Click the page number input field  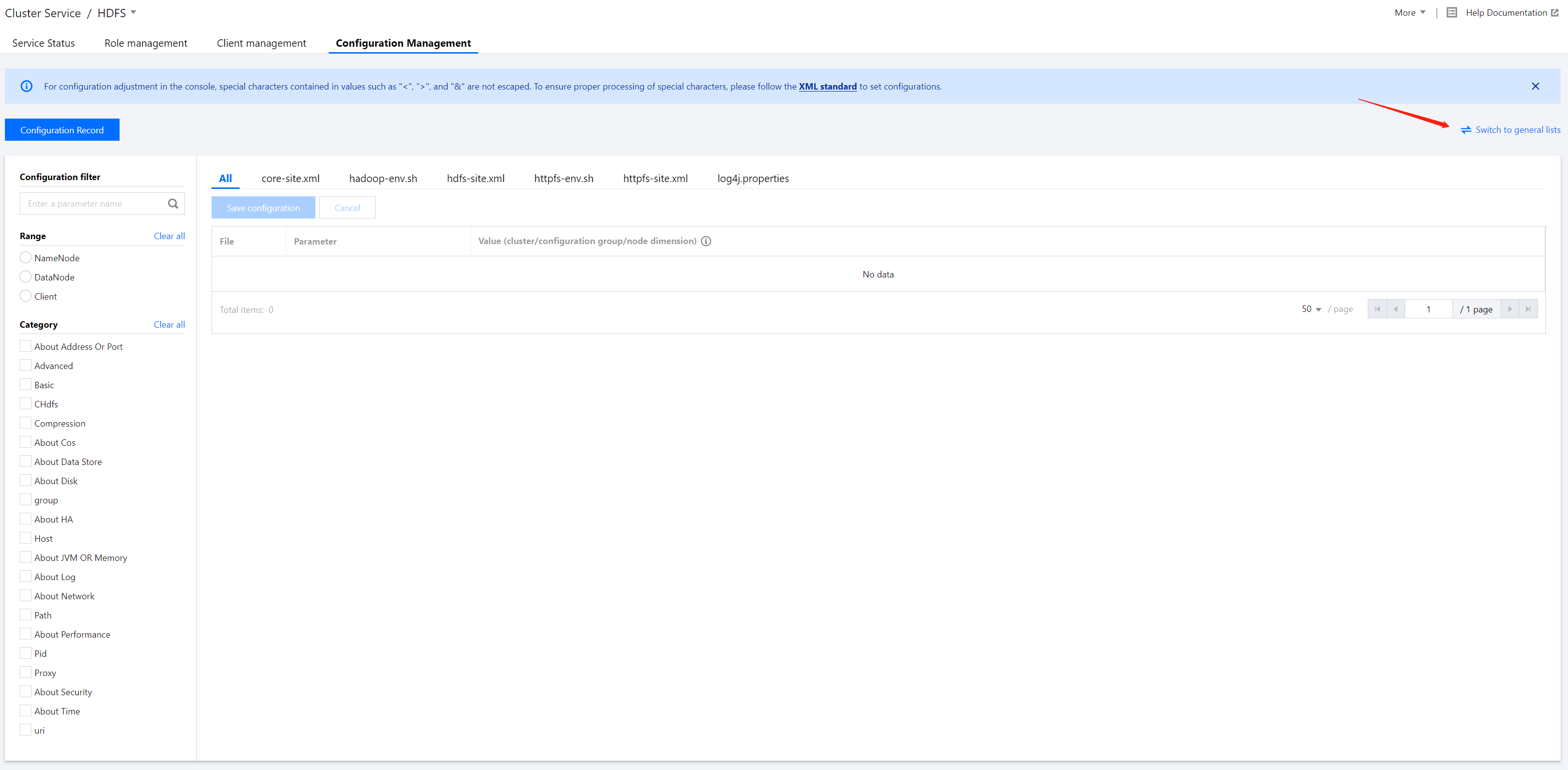(x=1428, y=309)
